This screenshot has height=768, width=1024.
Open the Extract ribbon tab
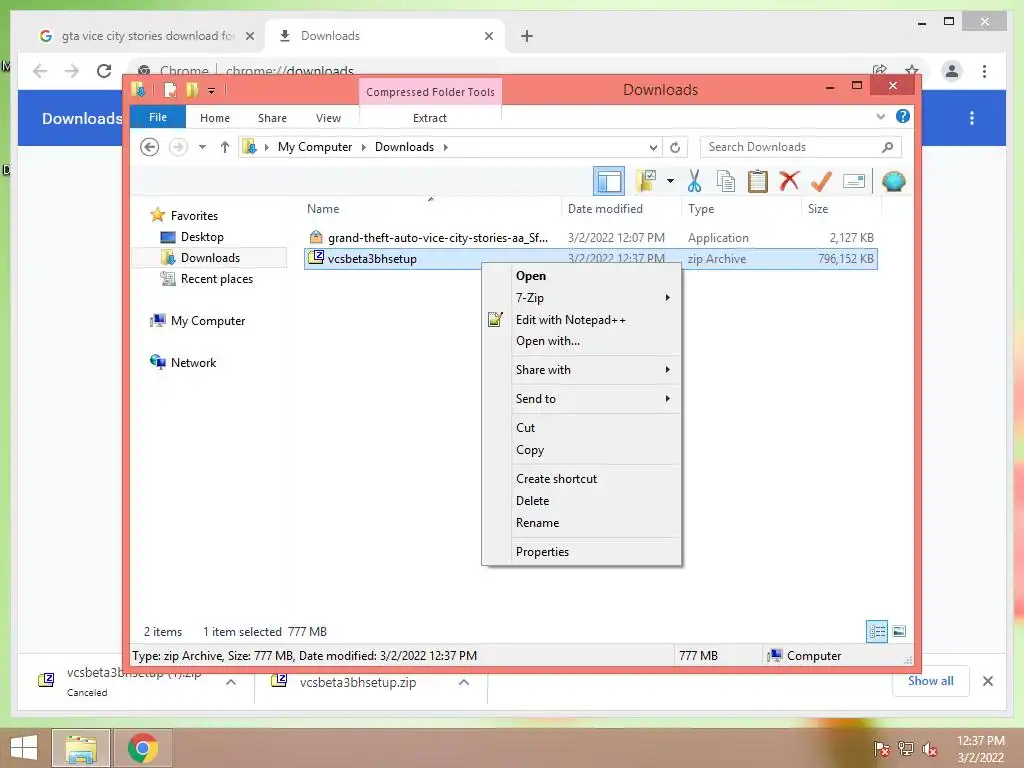430,118
